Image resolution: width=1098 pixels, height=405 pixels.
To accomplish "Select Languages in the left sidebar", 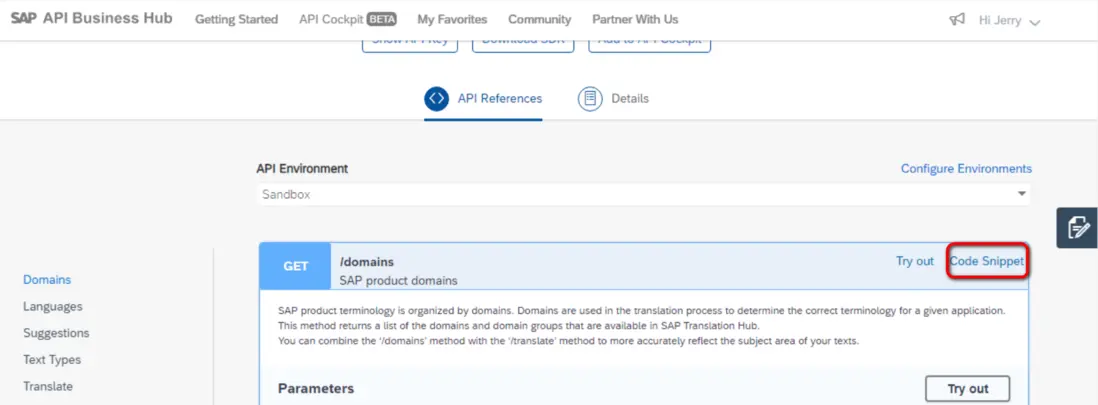I will 53,307.
